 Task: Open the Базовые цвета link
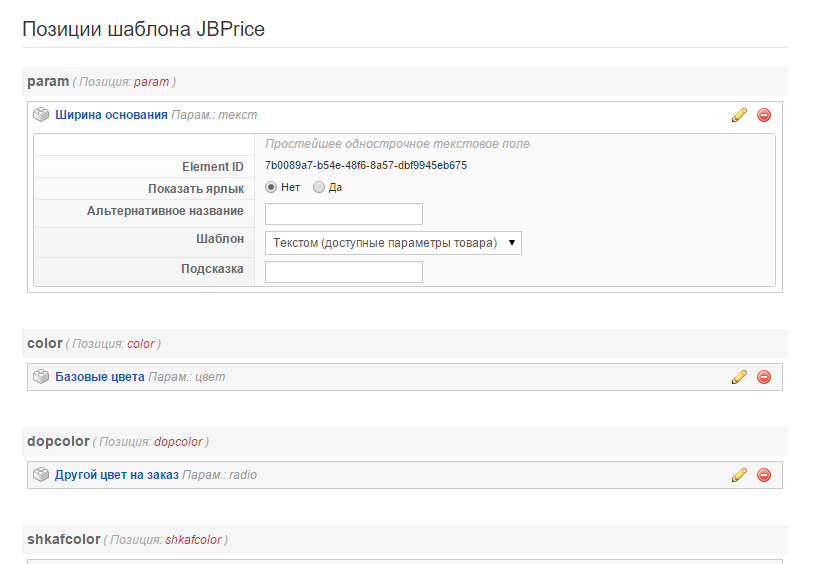(100, 377)
